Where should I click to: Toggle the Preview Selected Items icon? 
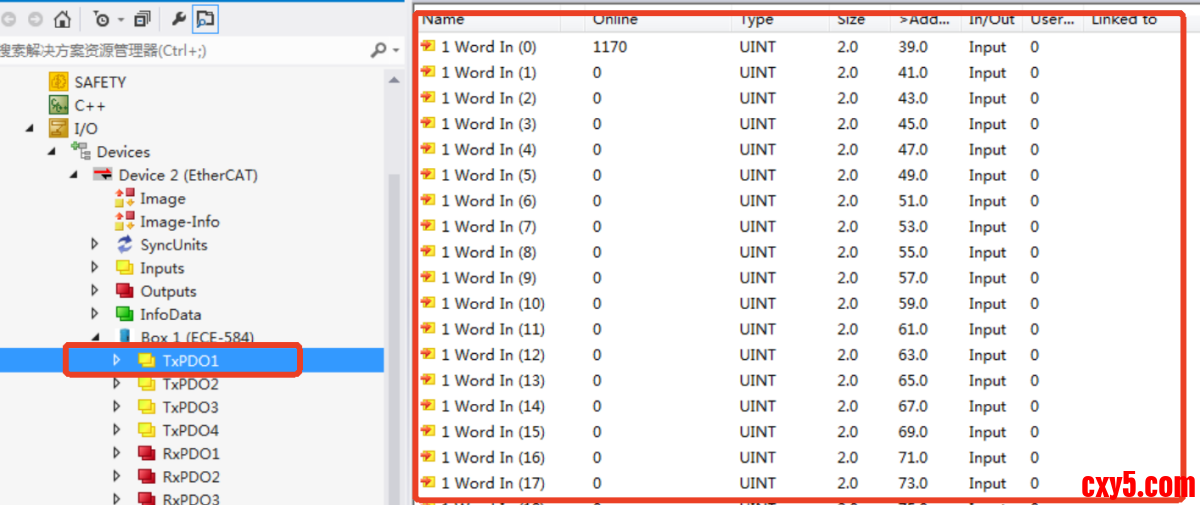[x=205, y=19]
